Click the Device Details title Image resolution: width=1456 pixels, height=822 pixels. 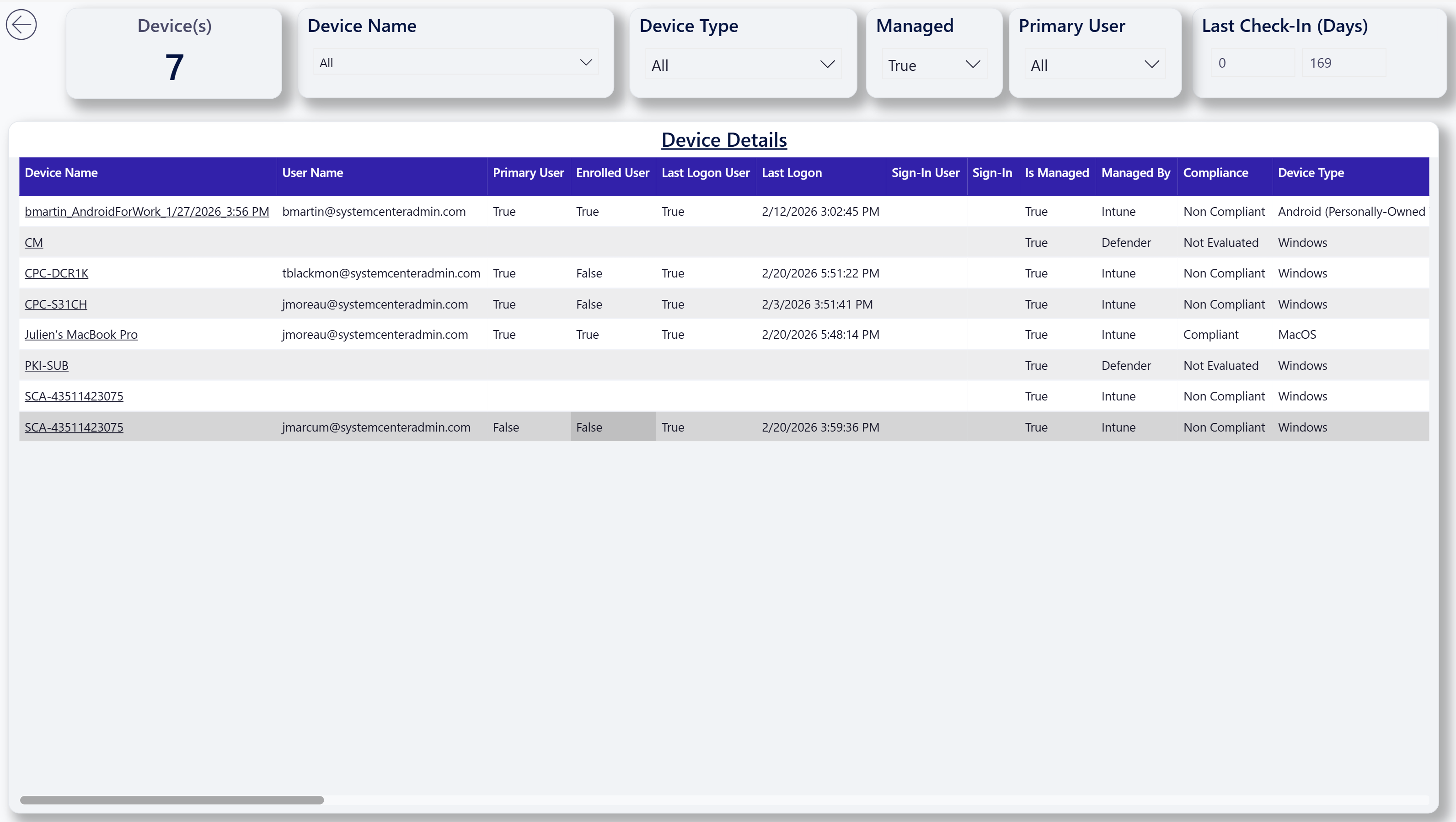tap(724, 140)
